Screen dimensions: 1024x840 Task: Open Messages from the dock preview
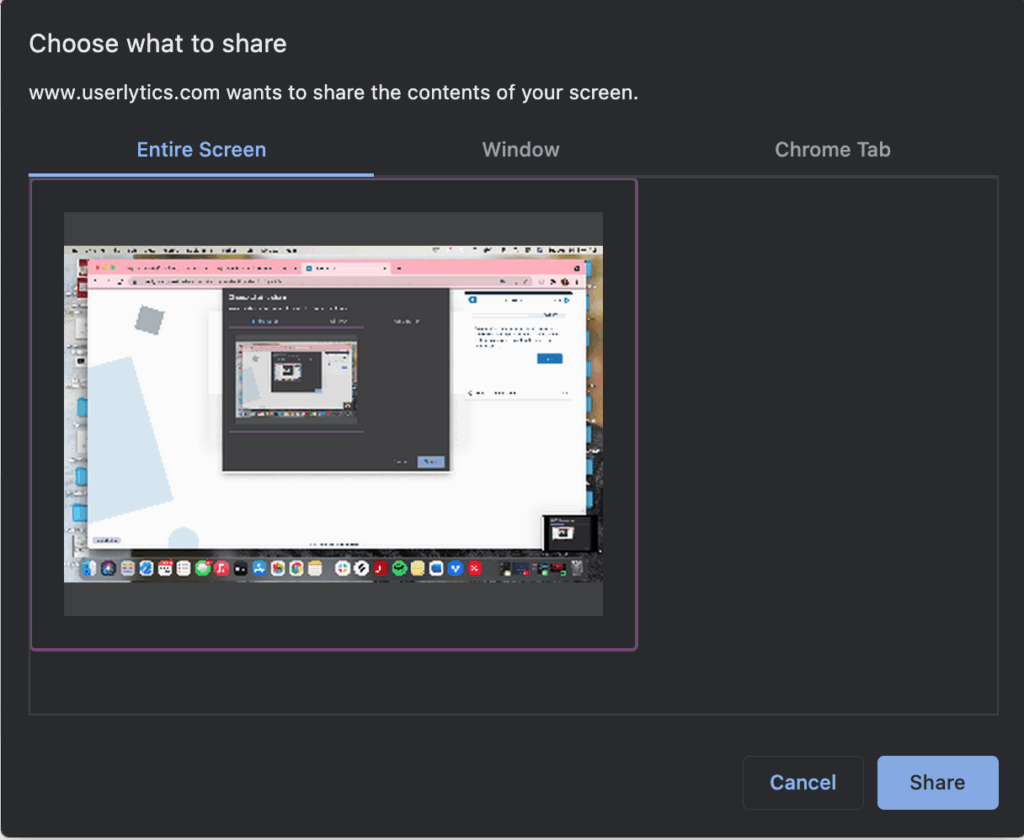coord(203,568)
